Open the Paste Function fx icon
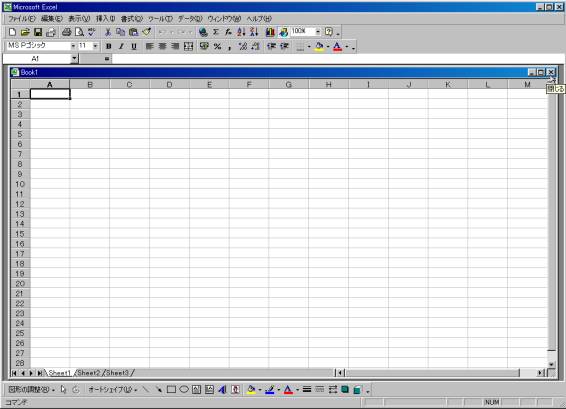The image size is (566, 409). click(228, 32)
